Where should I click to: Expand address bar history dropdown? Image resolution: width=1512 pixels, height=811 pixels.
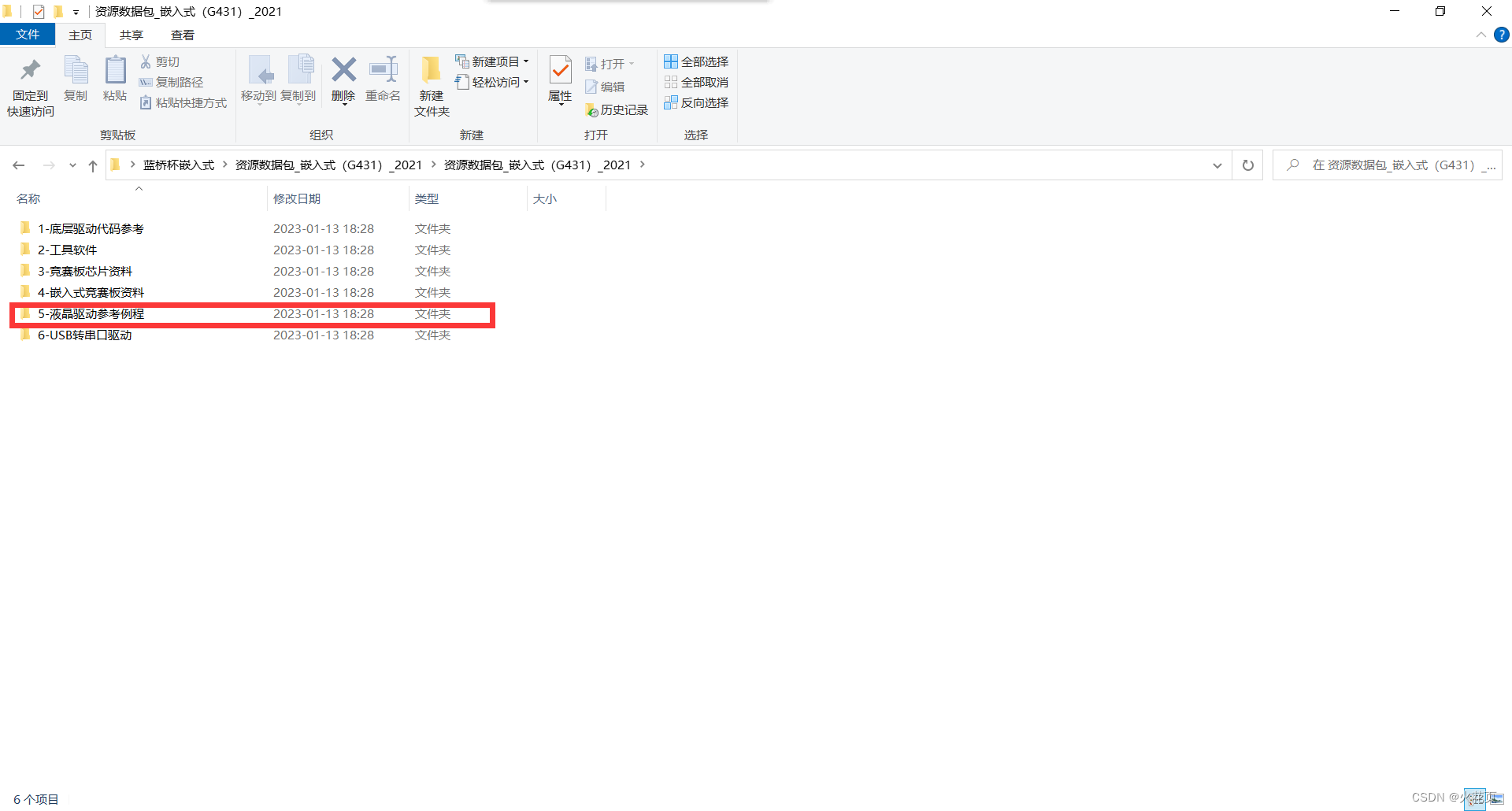point(1217,165)
